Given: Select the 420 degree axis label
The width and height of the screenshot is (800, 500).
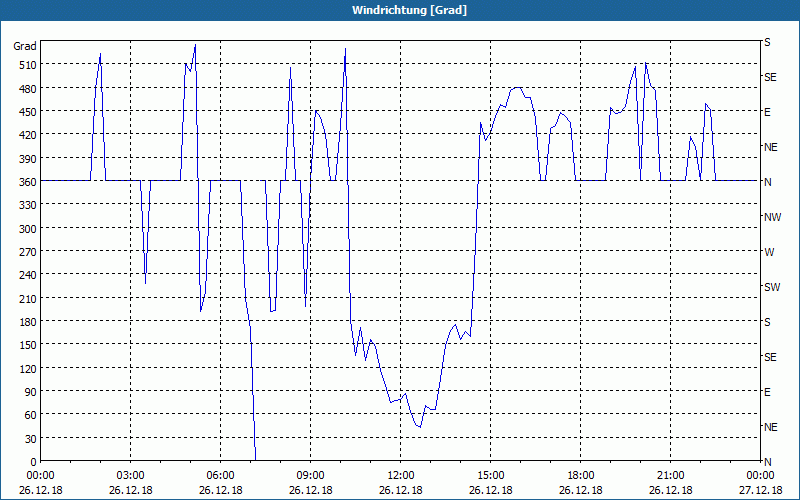Looking at the screenshot, I should tap(28, 135).
